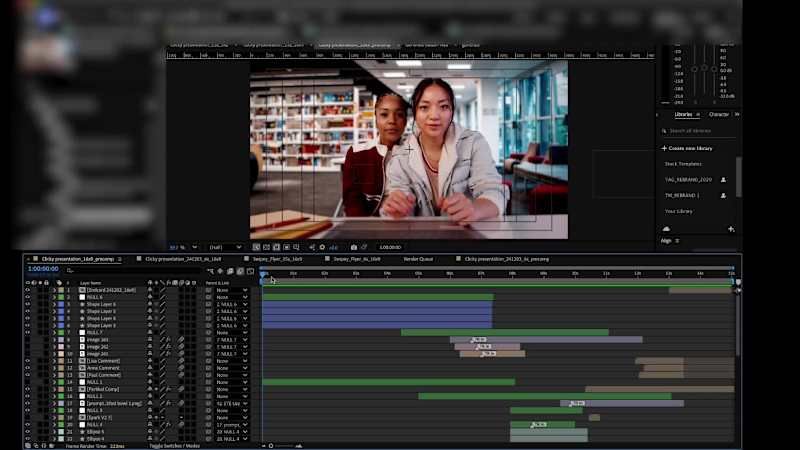Click Toggle Switches / Modes at the timeline bottom
This screenshot has width=800, height=450.
click(x=174, y=446)
